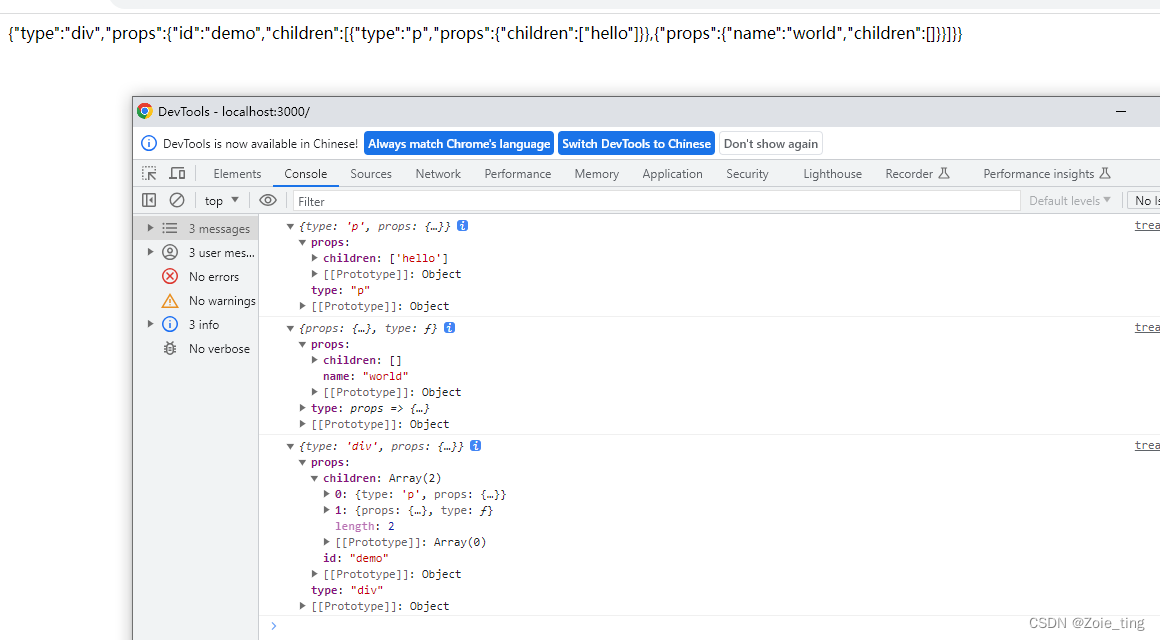Open the Network tab
This screenshot has height=640, width=1160.
point(437,173)
